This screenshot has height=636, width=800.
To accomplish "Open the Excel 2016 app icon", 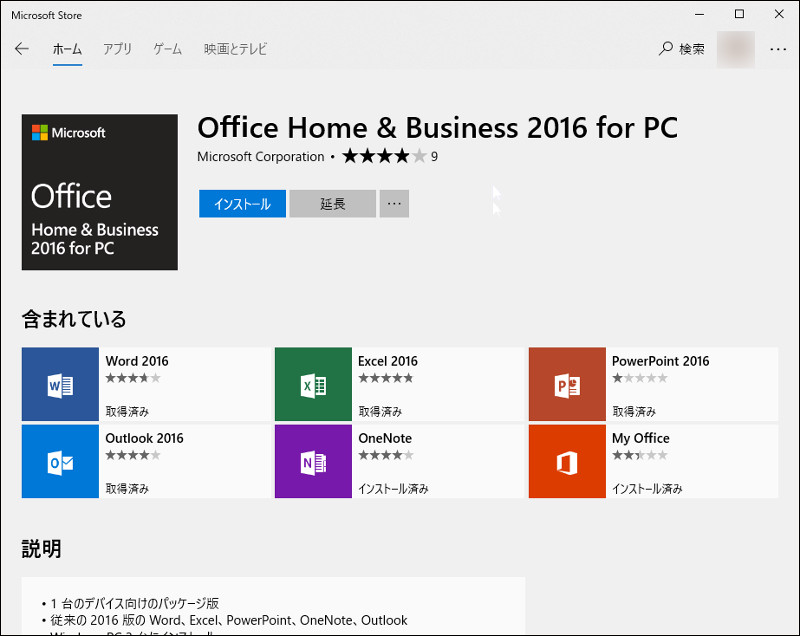I will click(313, 384).
